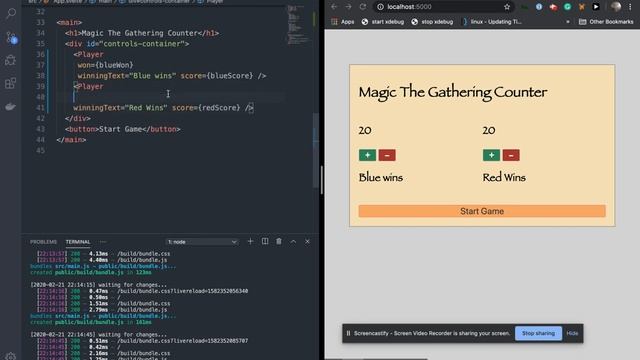640x360 pixels.
Task: Click line 37 'won={blueWon}' in editor
Action: [105, 65]
